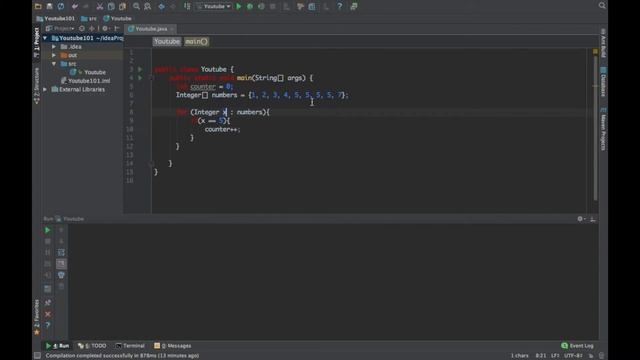Click the Print icon in Run console

click(61, 275)
